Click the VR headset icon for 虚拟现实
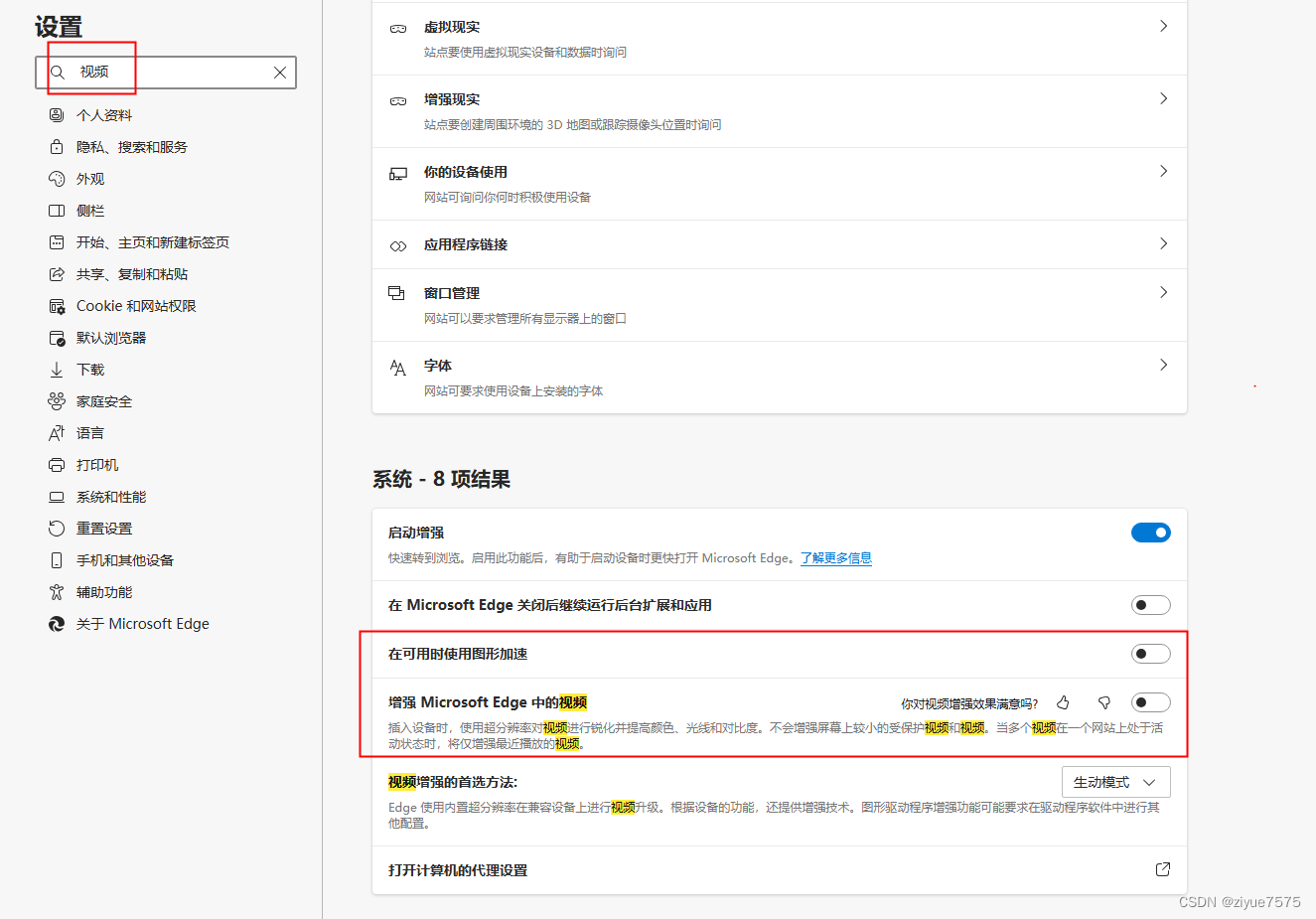Image resolution: width=1316 pixels, height=919 pixels. [x=398, y=29]
